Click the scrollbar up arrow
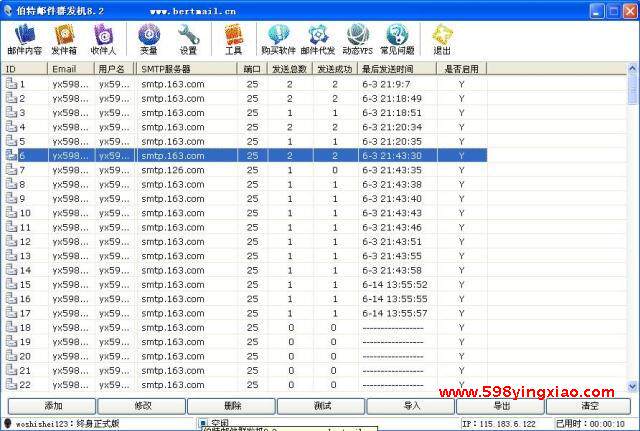 [632, 68]
